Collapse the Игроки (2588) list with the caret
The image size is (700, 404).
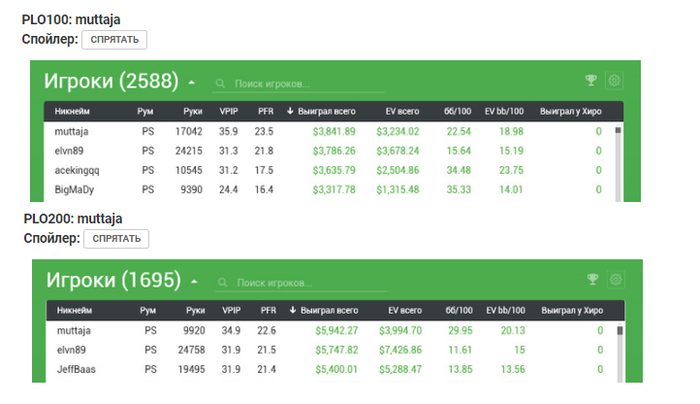tap(192, 82)
